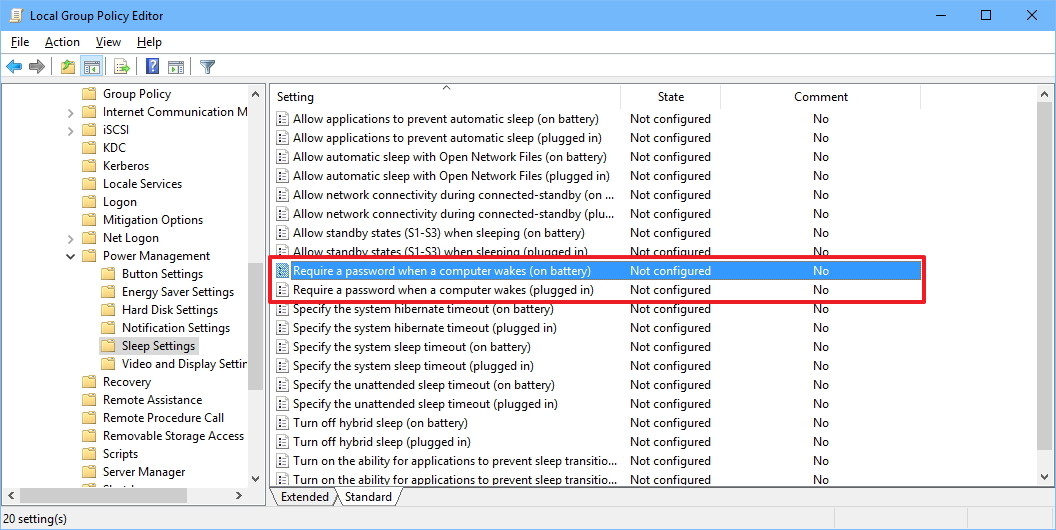The height and width of the screenshot is (530, 1056).
Task: Open the Help menu
Action: coord(149,42)
